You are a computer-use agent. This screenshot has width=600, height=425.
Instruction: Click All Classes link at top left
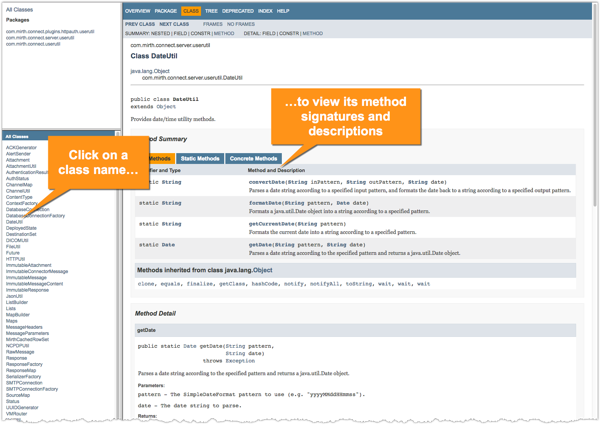coord(19,9)
